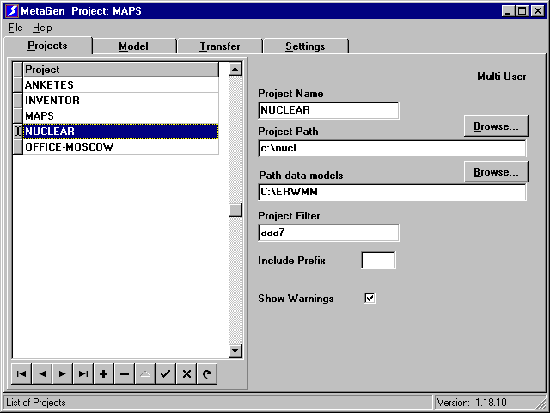The height and width of the screenshot is (413, 550).
Task: Go to next project record
Action: point(62,374)
